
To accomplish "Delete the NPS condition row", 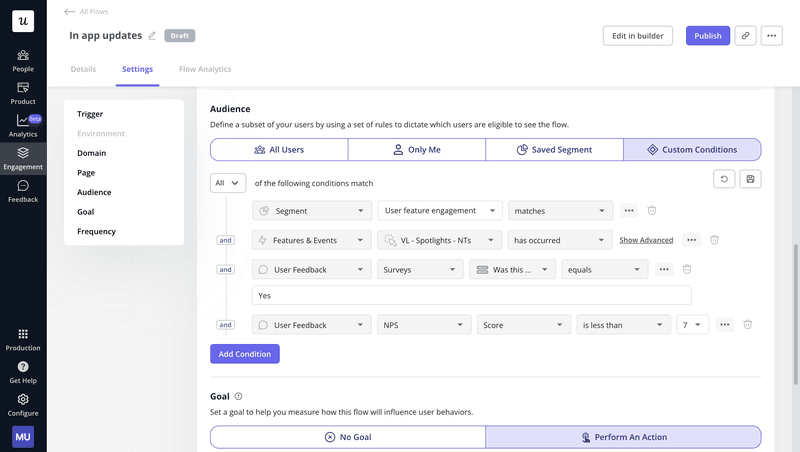I will click(x=747, y=324).
